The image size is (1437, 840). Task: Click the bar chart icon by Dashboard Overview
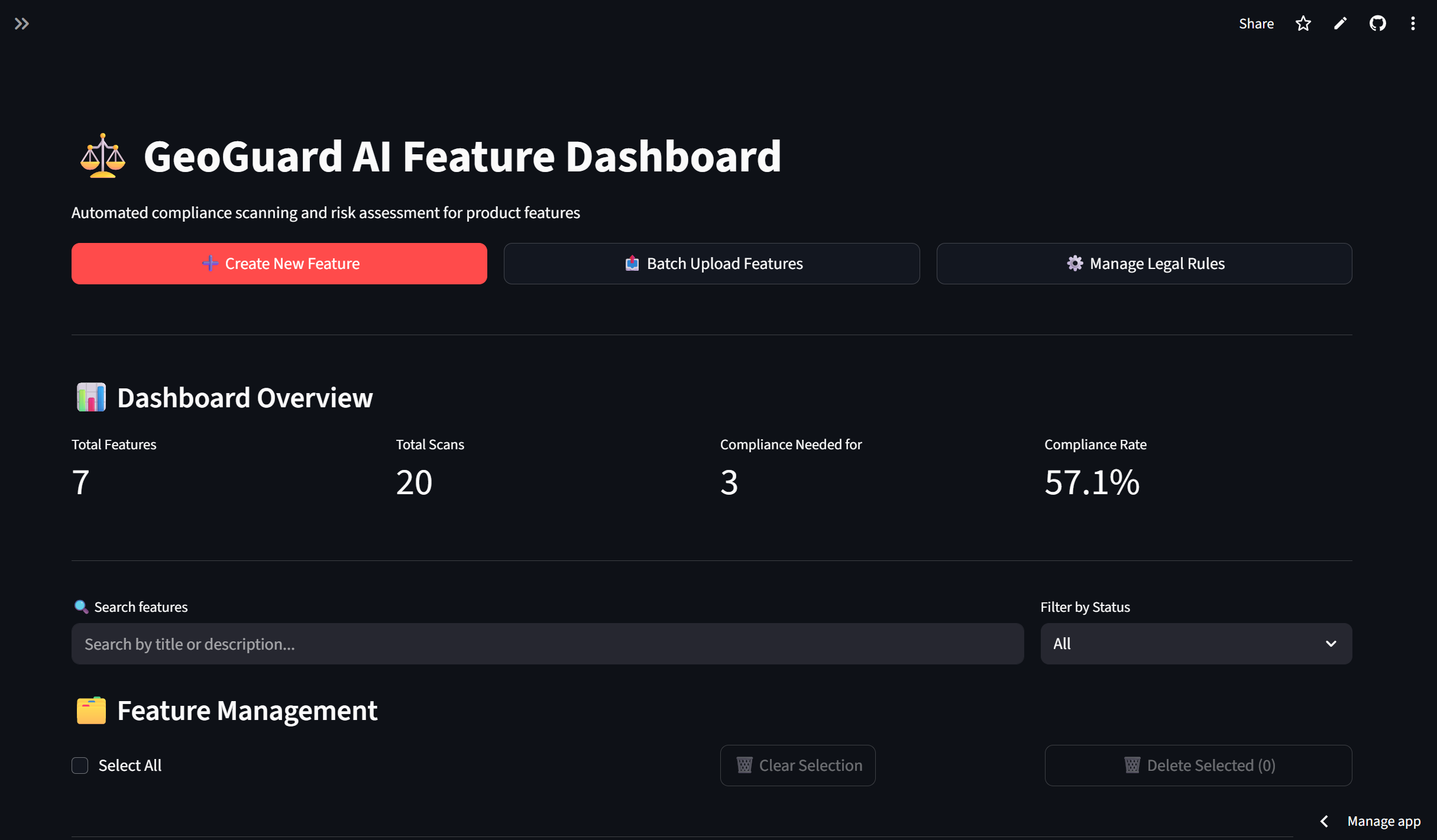tap(91, 397)
